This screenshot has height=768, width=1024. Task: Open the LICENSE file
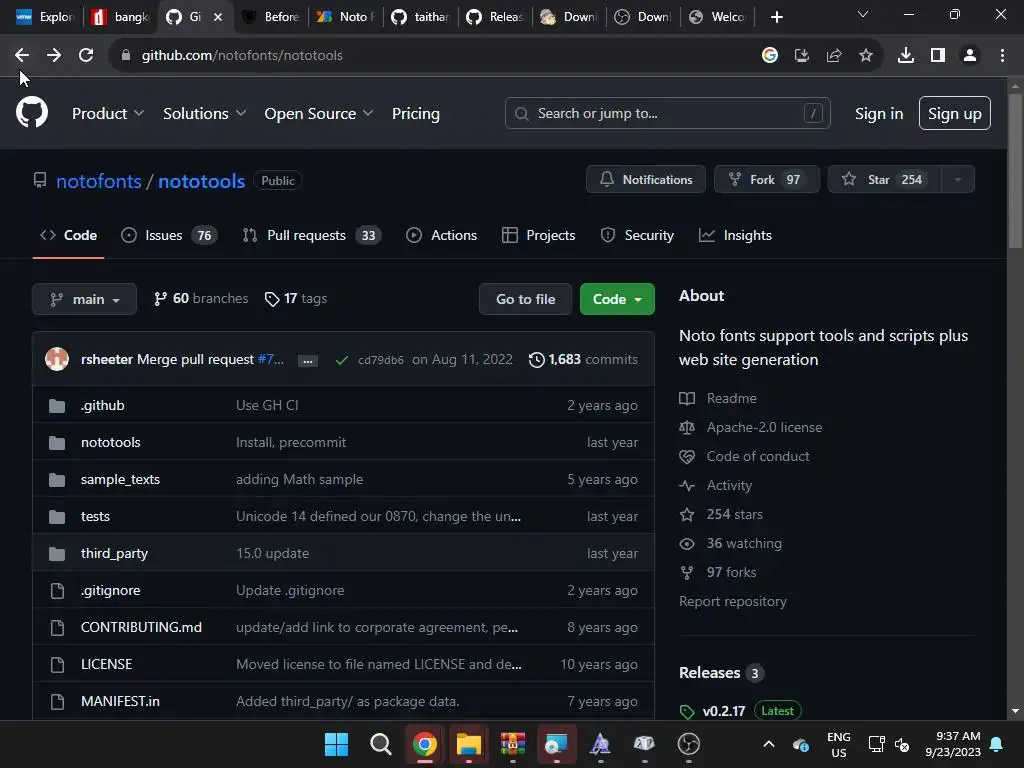pyautogui.click(x=106, y=664)
